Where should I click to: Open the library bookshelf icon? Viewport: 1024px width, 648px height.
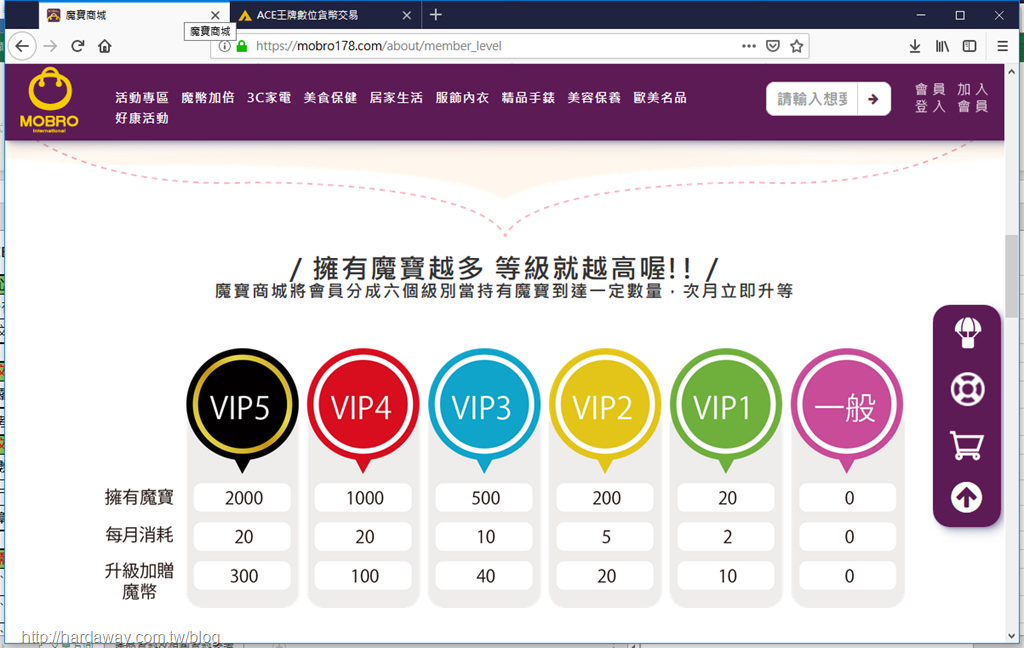coord(942,46)
